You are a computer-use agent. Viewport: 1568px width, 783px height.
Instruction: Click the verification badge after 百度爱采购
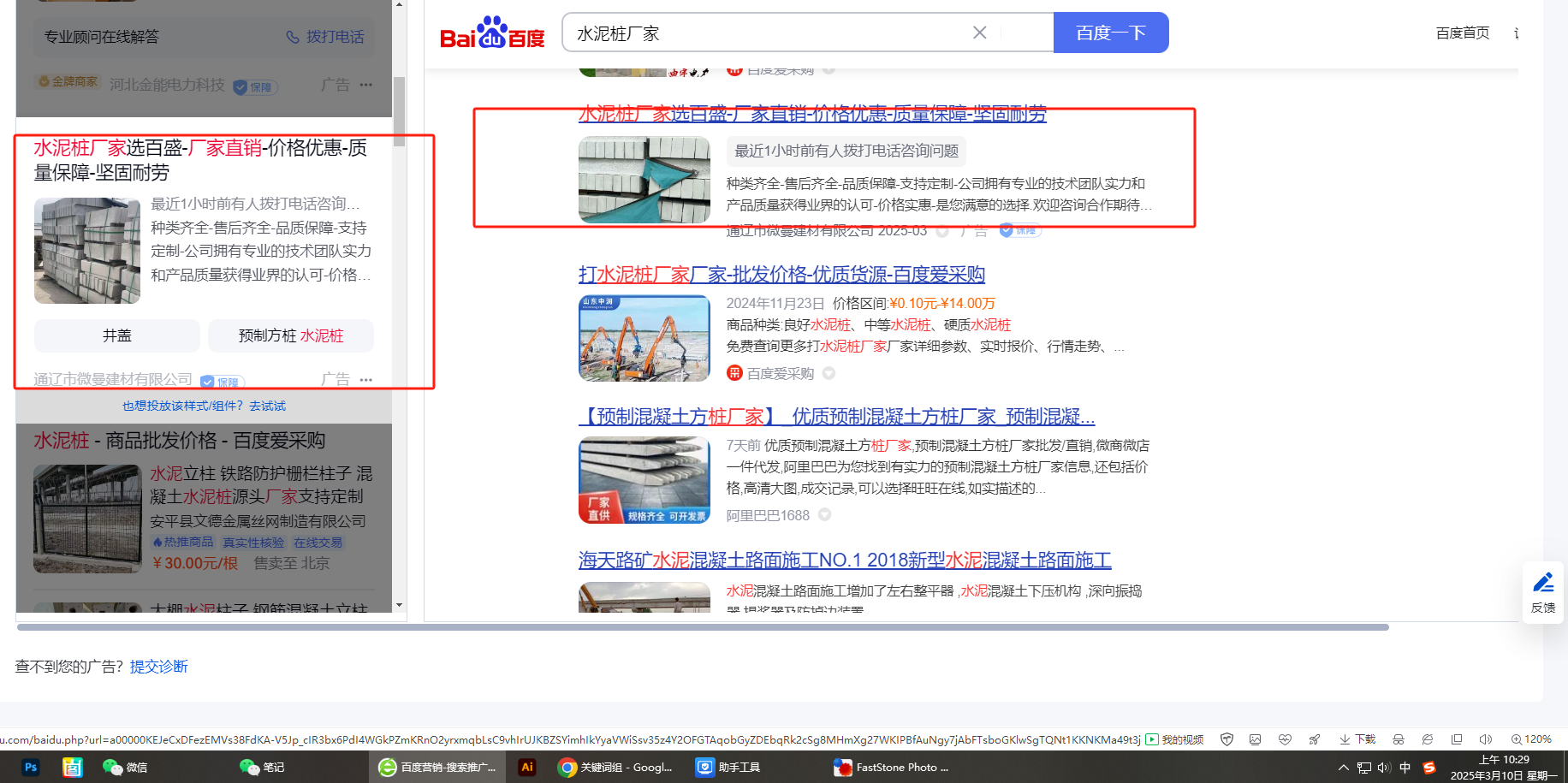(x=829, y=373)
